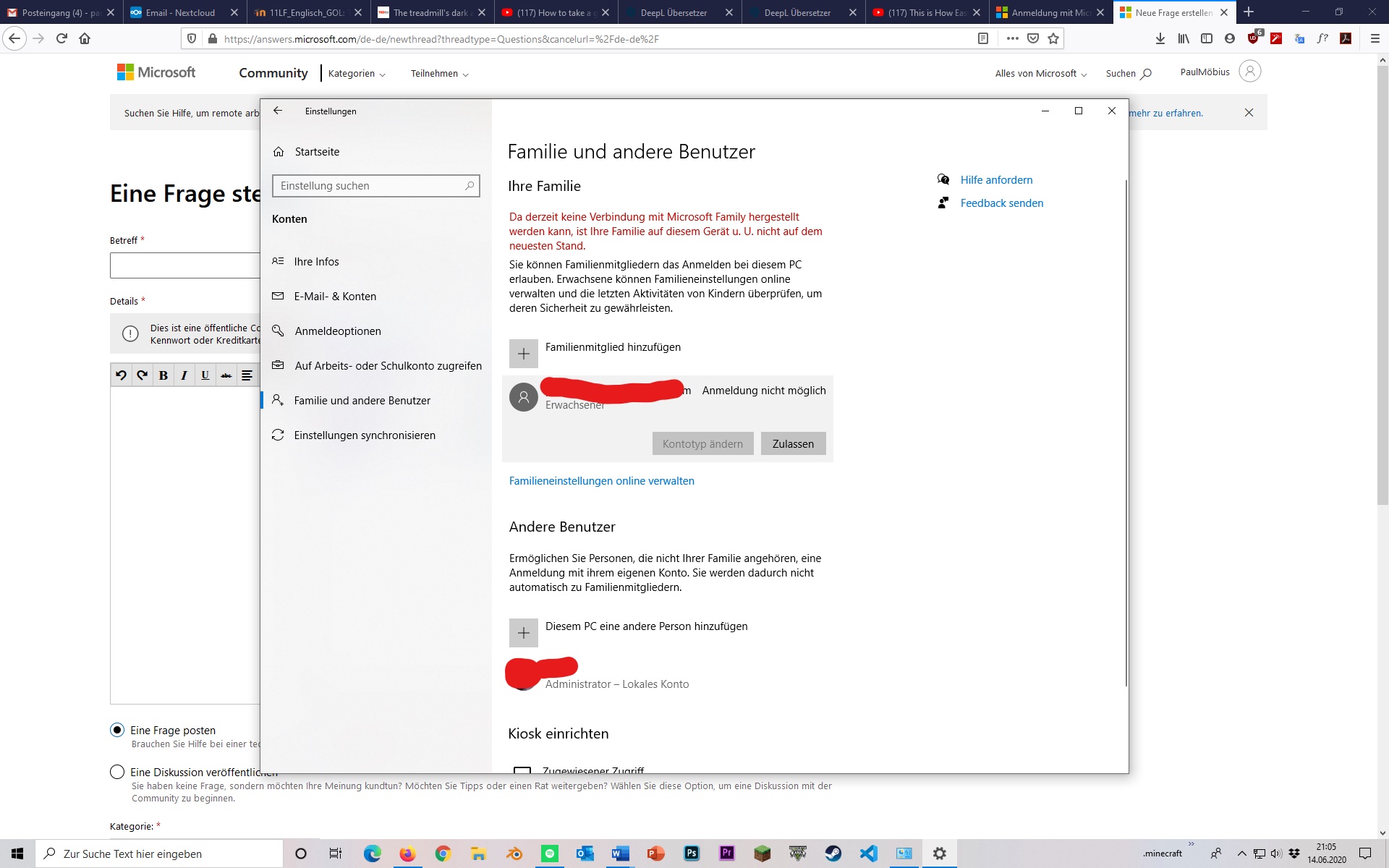Go back with the Einstellungen arrow
Viewport: 1389px width, 868px height.
(x=278, y=111)
